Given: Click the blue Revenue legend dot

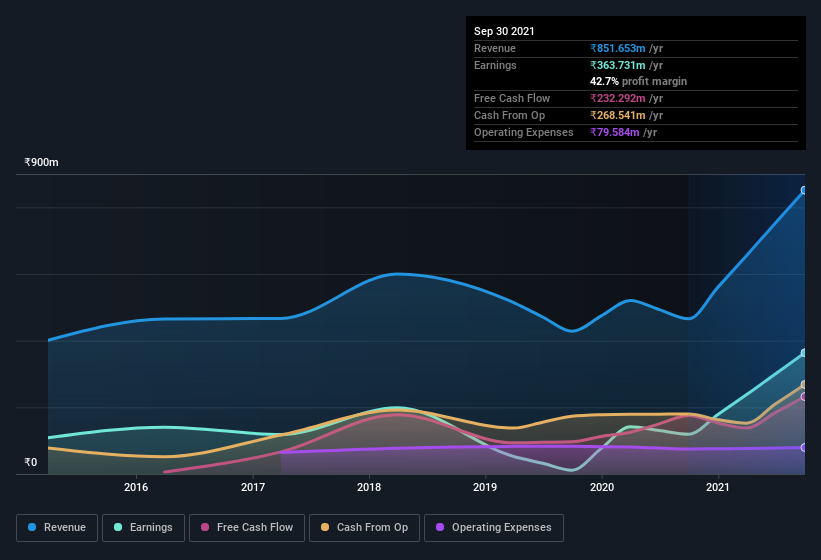Looking at the screenshot, I should pos(32,527).
